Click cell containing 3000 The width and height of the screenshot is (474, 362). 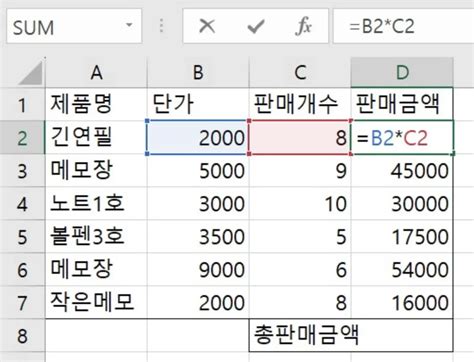click(x=198, y=203)
